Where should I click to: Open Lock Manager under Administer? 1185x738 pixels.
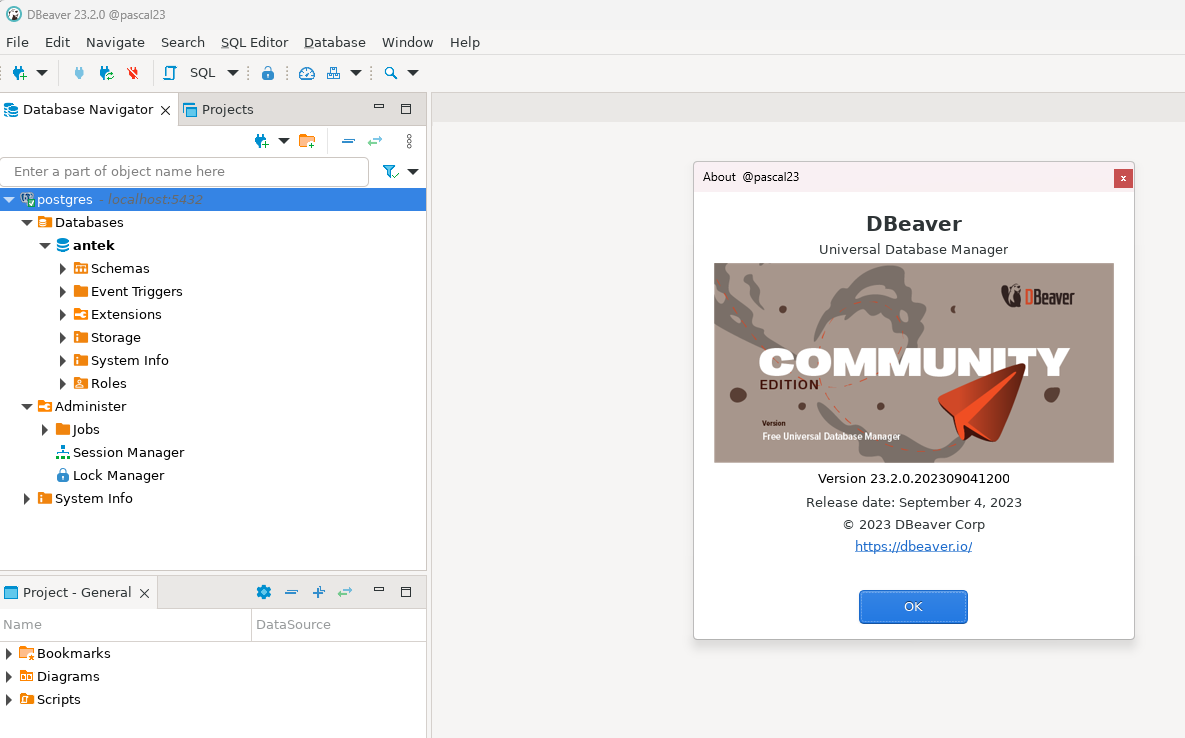pyautogui.click(x=118, y=475)
